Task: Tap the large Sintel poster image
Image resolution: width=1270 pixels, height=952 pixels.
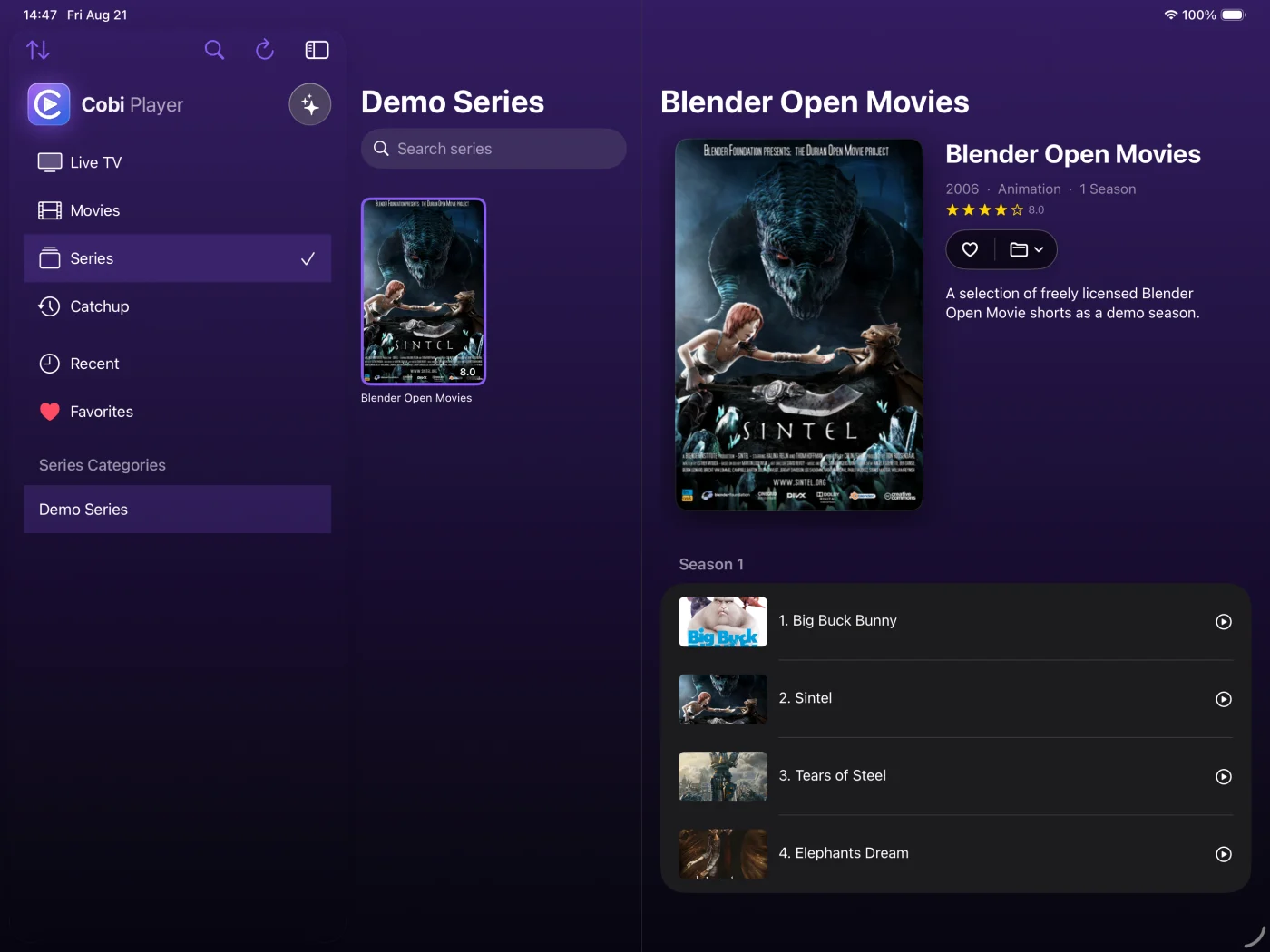Action: [x=799, y=324]
